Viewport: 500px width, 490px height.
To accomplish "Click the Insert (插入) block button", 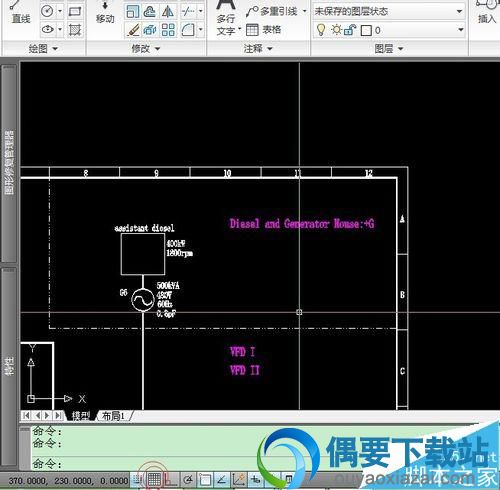I will point(487,13).
